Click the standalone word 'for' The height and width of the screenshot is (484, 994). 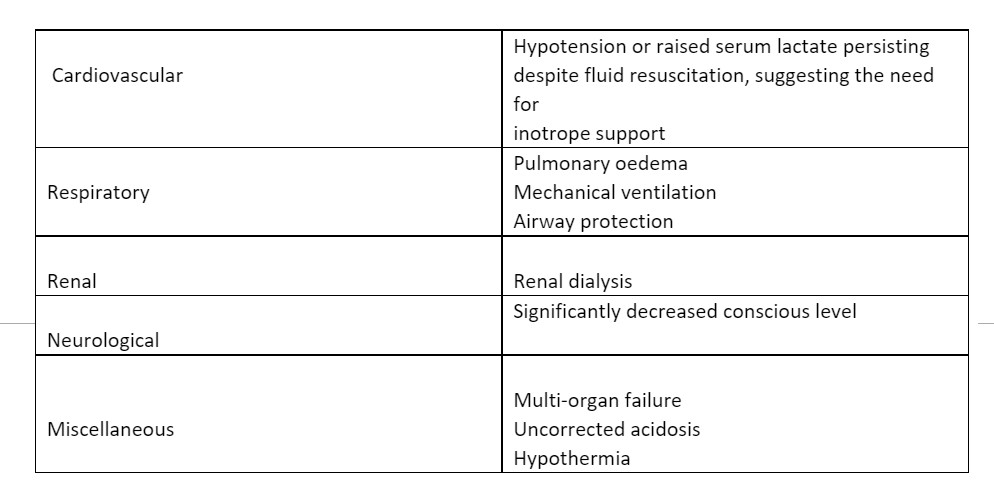click(526, 104)
